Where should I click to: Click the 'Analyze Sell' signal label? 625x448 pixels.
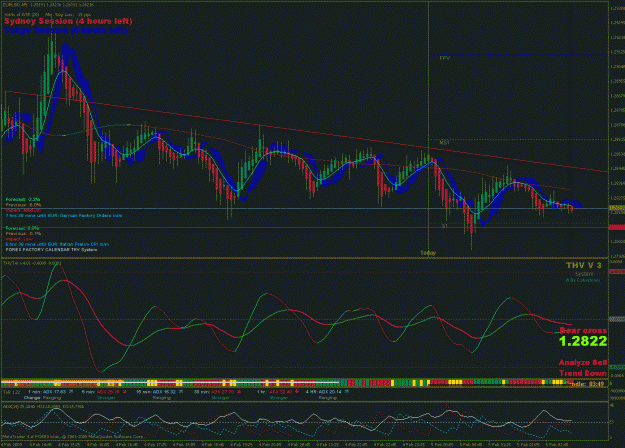point(583,363)
